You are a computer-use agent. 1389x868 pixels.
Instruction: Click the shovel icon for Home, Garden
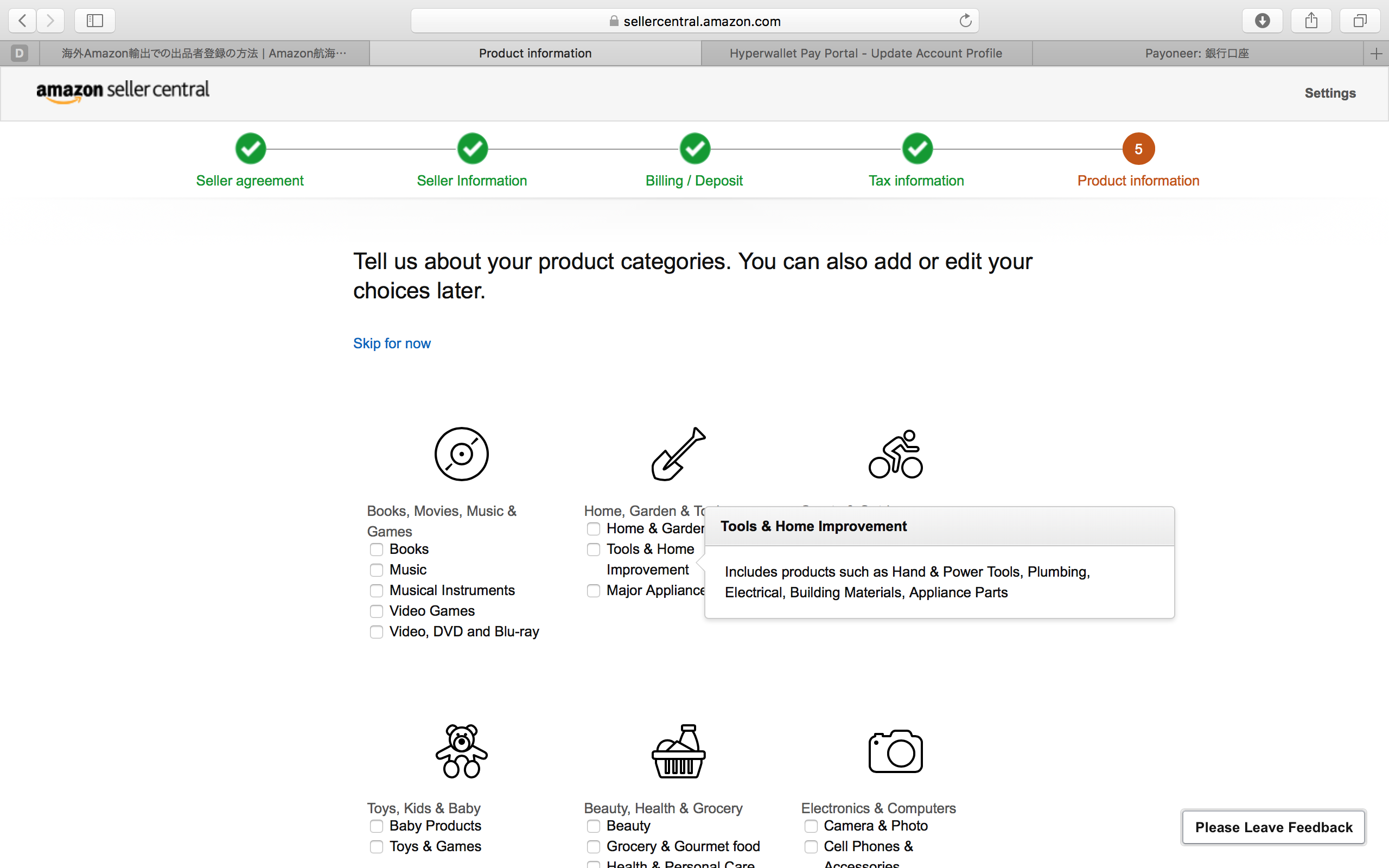click(678, 454)
